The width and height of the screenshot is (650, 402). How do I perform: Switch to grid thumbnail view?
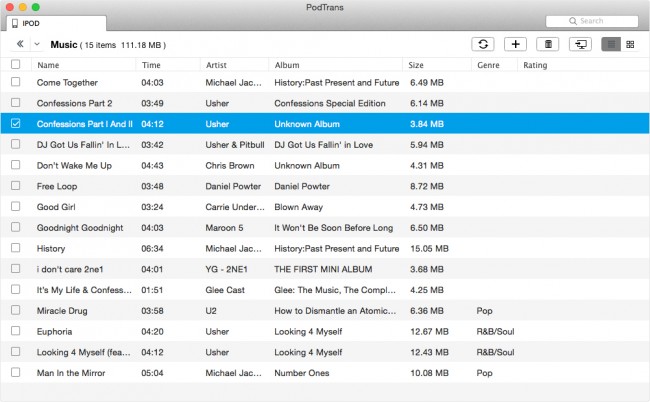[631, 44]
